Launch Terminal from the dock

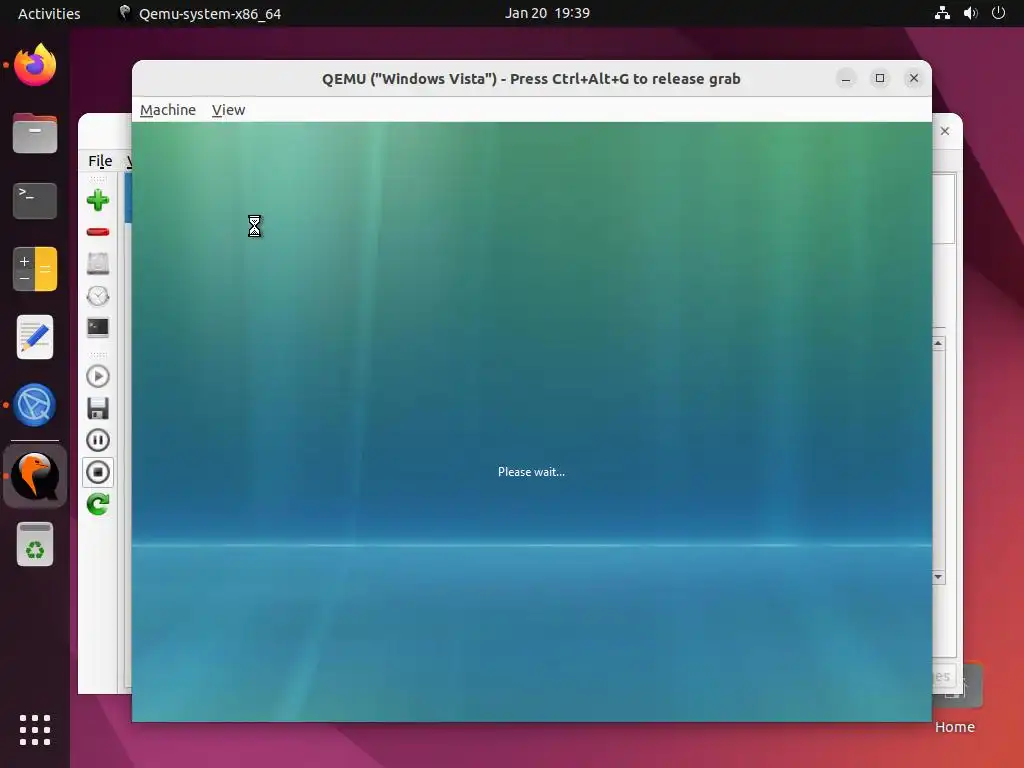tap(35, 200)
